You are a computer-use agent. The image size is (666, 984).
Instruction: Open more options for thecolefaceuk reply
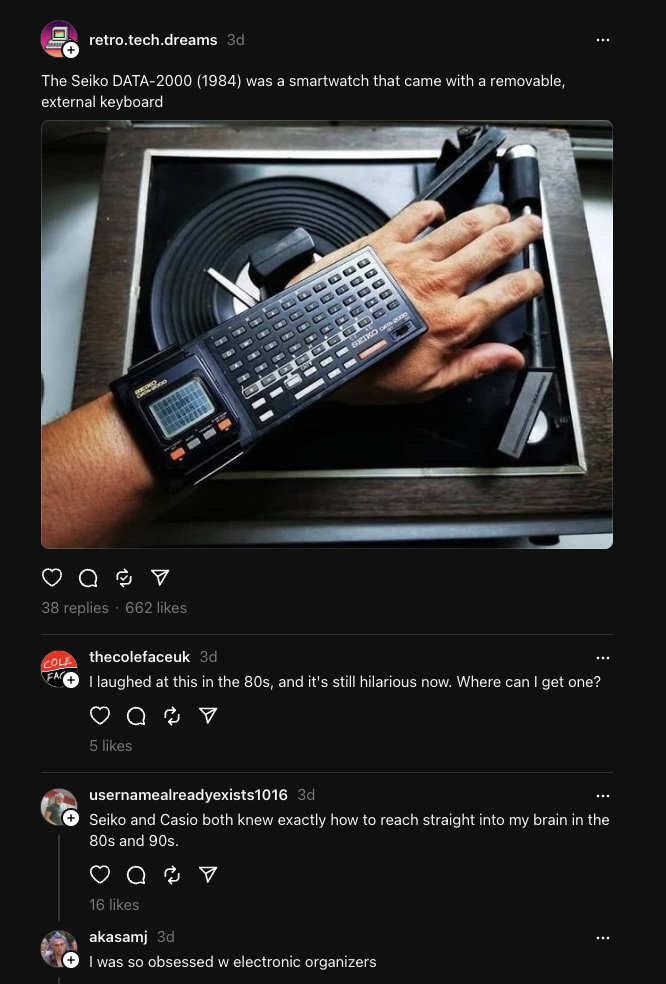tap(603, 658)
